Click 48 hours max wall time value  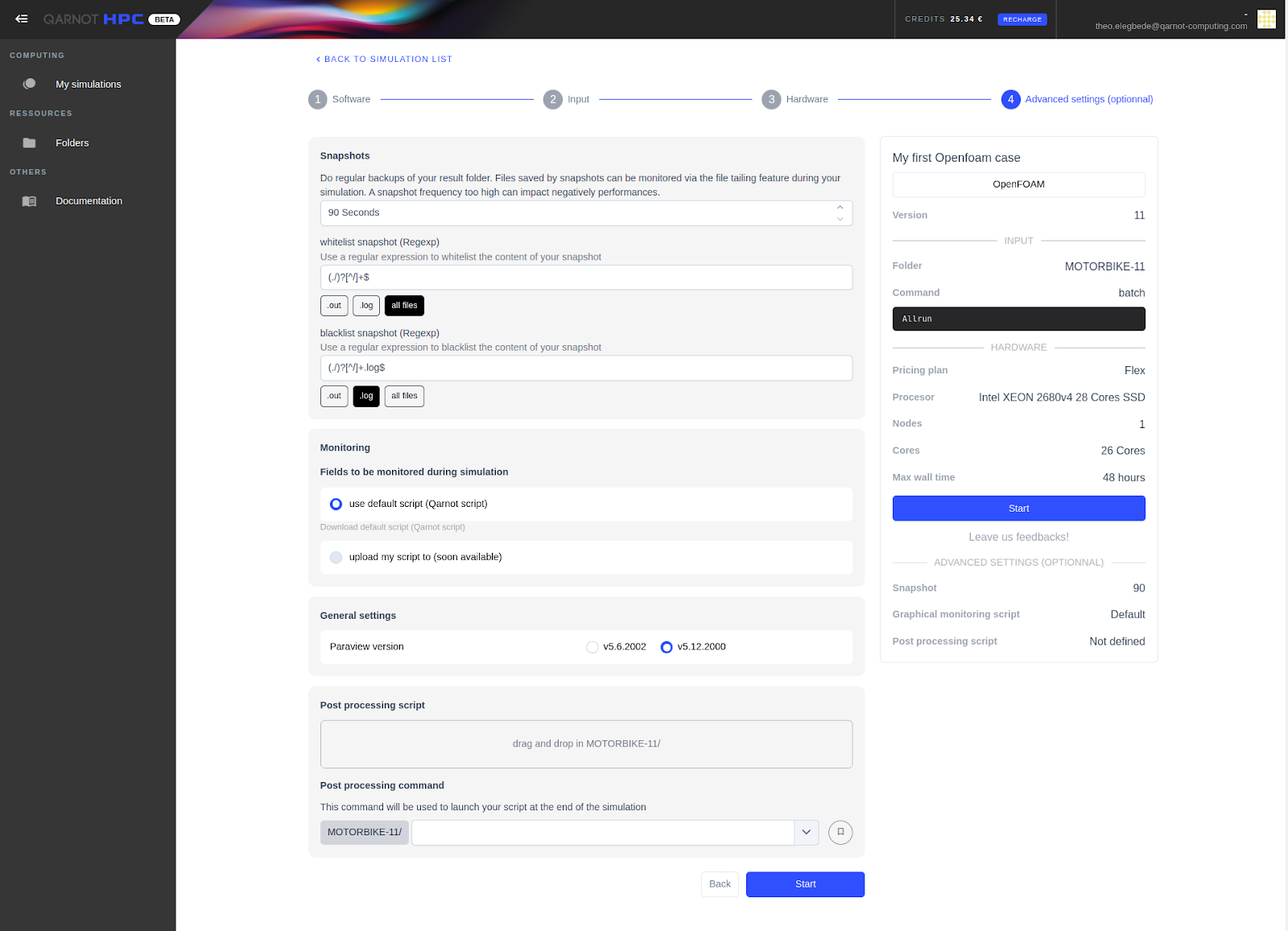coord(1124,477)
